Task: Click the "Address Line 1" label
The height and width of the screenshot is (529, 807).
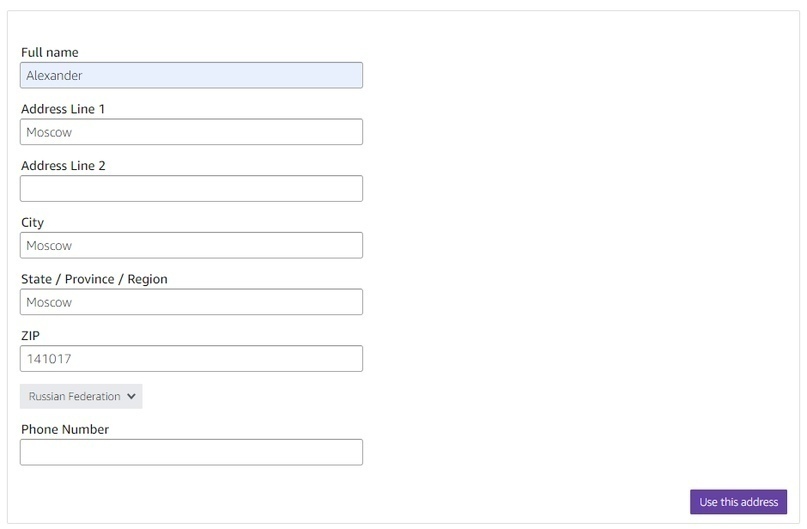Action: (x=63, y=109)
